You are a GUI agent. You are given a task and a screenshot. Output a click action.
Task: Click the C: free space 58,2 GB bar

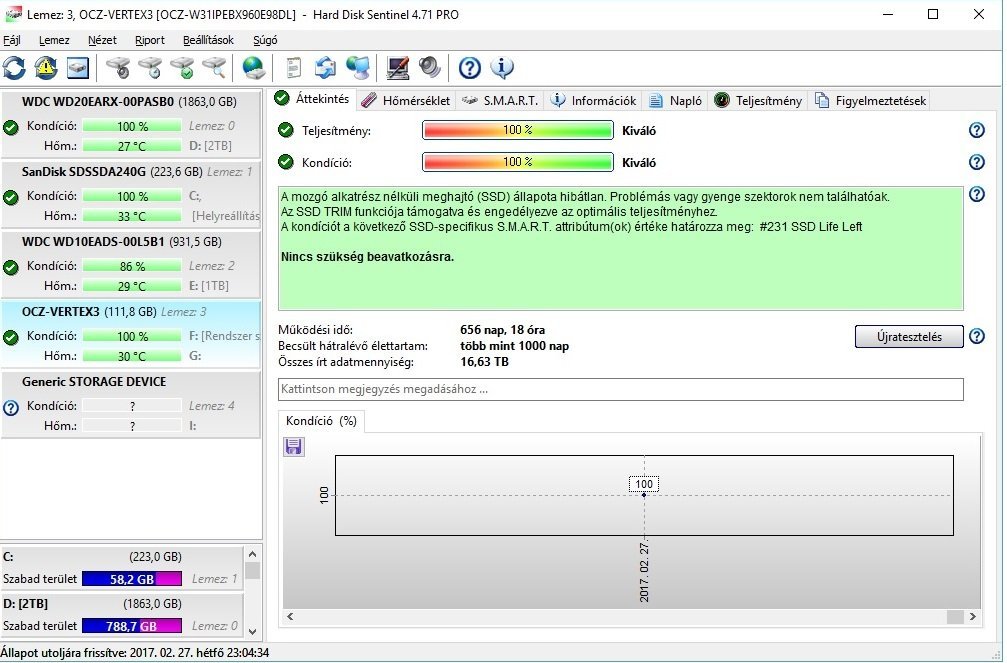pos(132,579)
